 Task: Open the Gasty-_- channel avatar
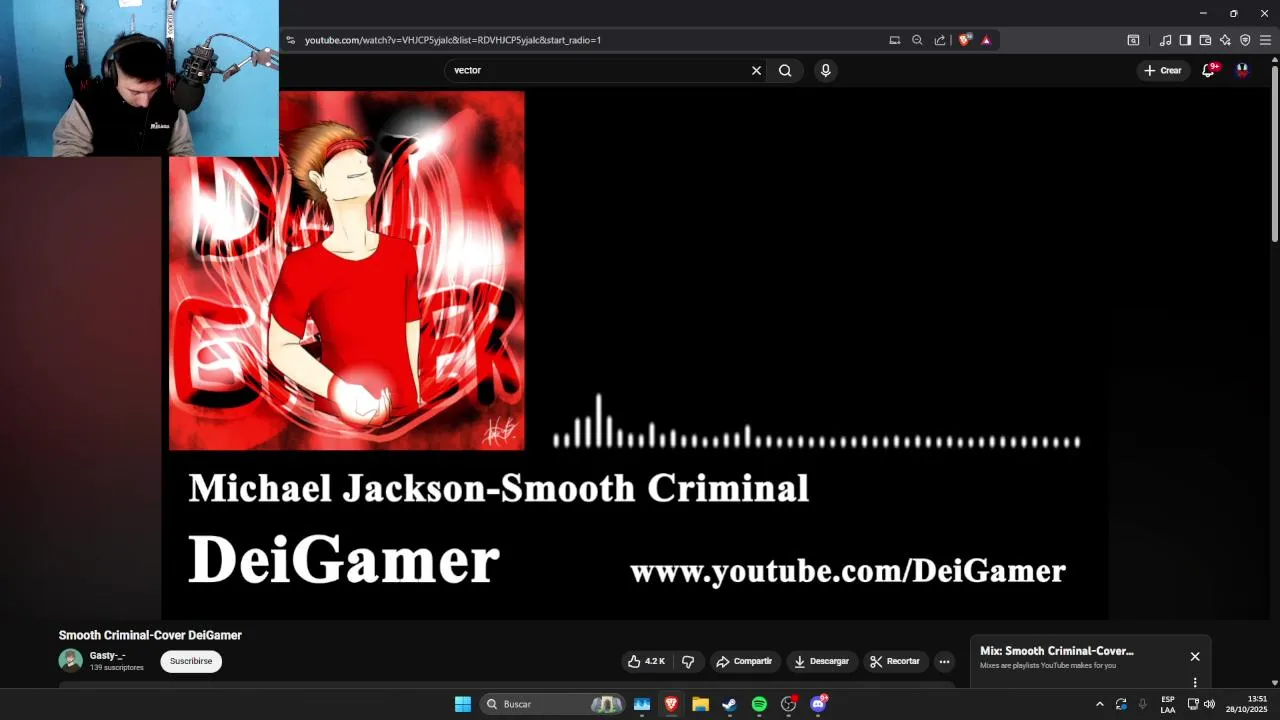tap(70, 660)
